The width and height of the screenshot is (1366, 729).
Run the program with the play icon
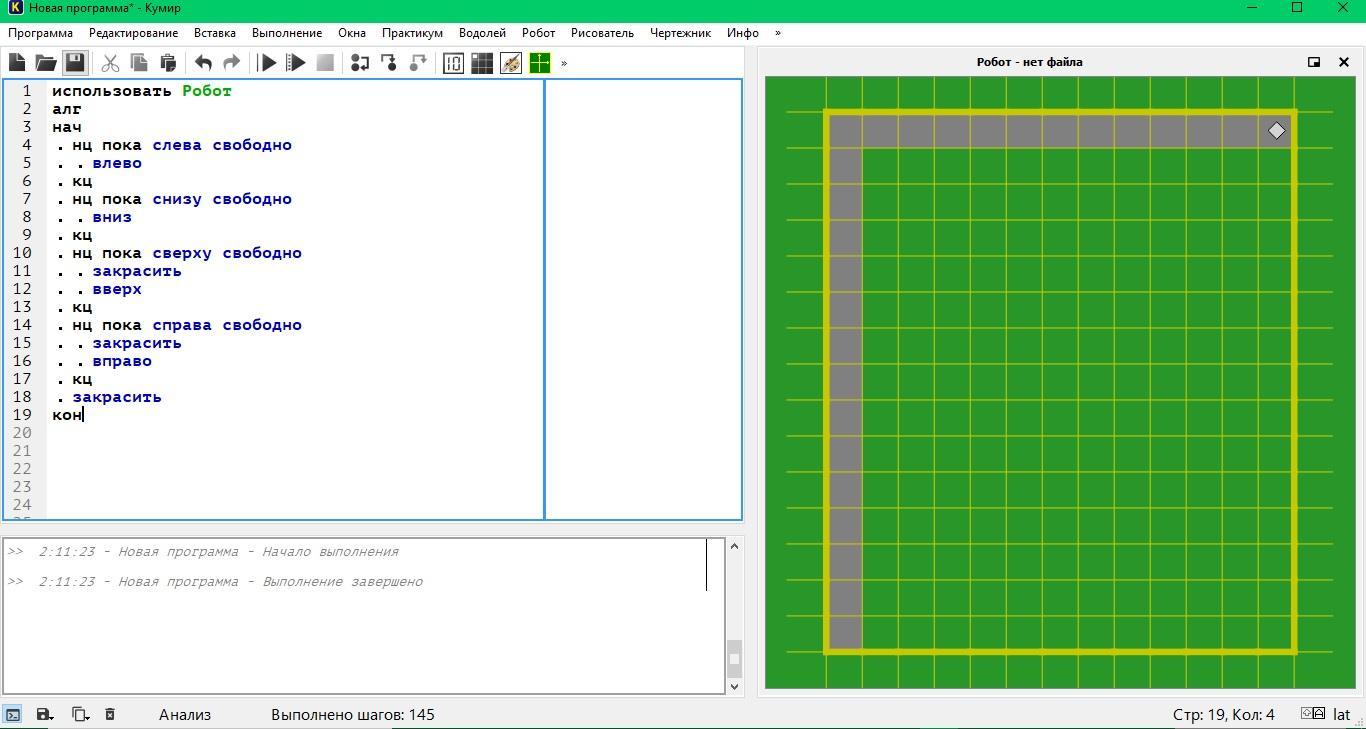(267, 63)
